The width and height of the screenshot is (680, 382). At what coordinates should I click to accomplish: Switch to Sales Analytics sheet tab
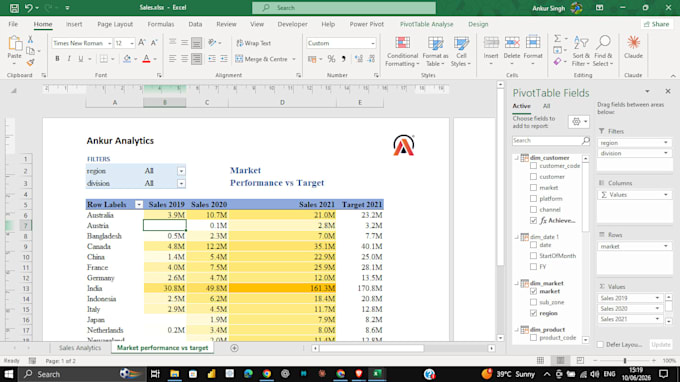click(x=80, y=348)
